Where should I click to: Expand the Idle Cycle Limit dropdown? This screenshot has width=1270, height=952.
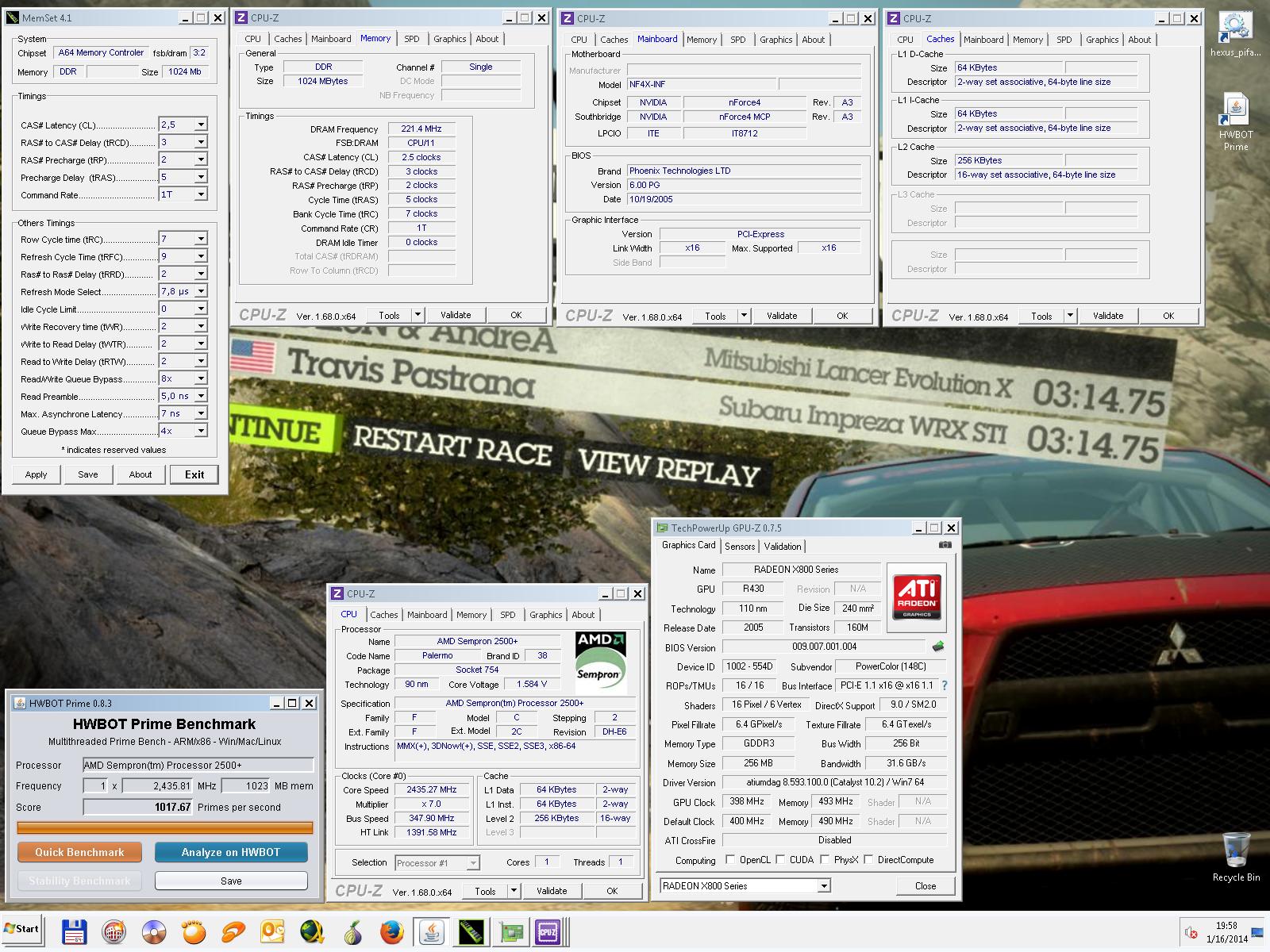[x=201, y=309]
